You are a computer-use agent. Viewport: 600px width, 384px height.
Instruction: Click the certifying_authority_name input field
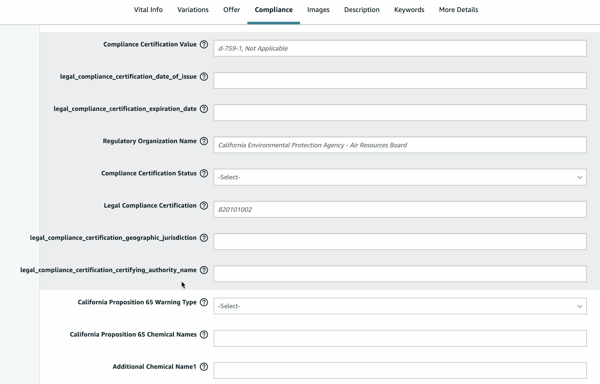(400, 274)
